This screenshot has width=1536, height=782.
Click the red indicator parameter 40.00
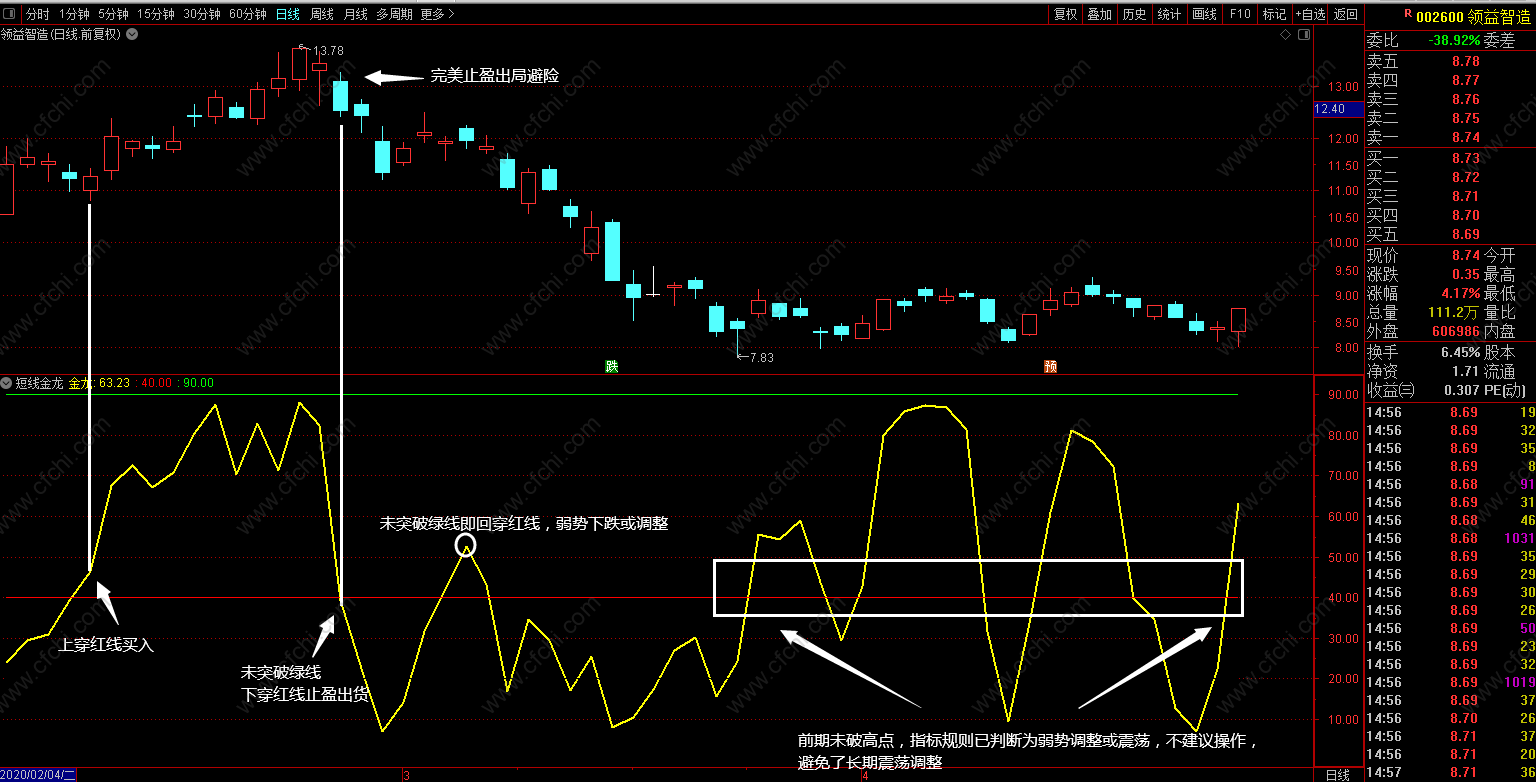(159, 383)
